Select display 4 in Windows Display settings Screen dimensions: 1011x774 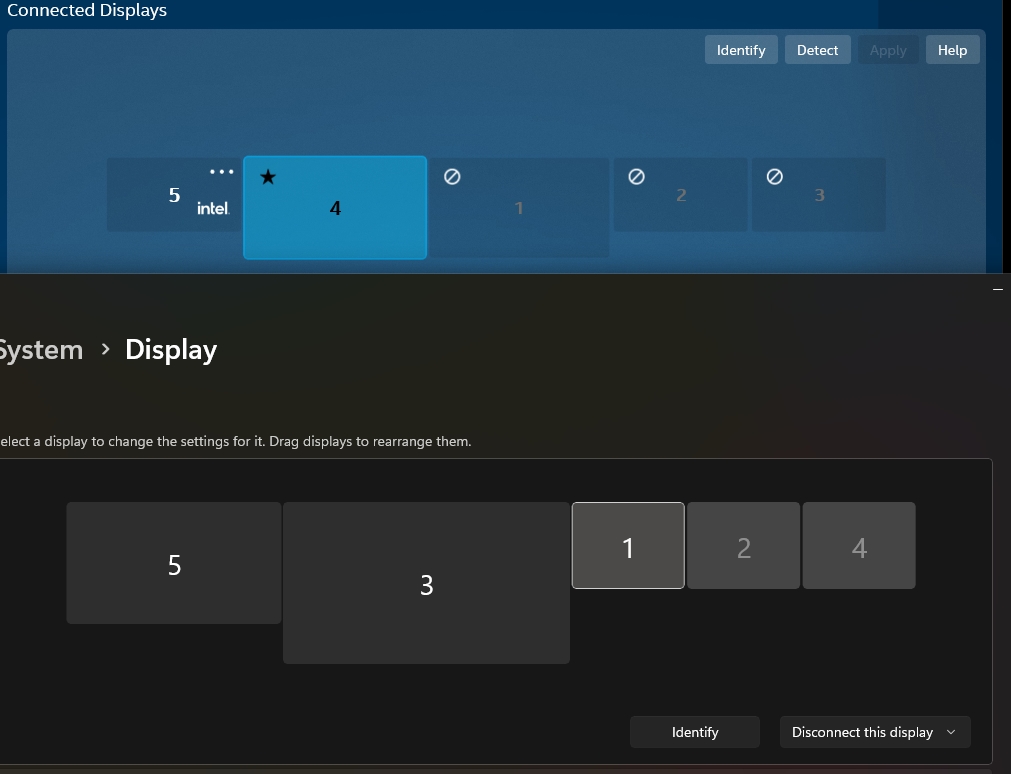tap(859, 546)
